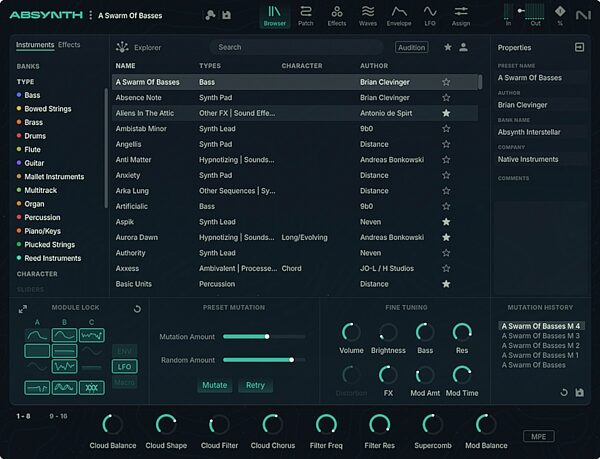Lock oscillator module A
Image resolution: width=600 pixels, height=459 pixels.
click(x=37, y=335)
